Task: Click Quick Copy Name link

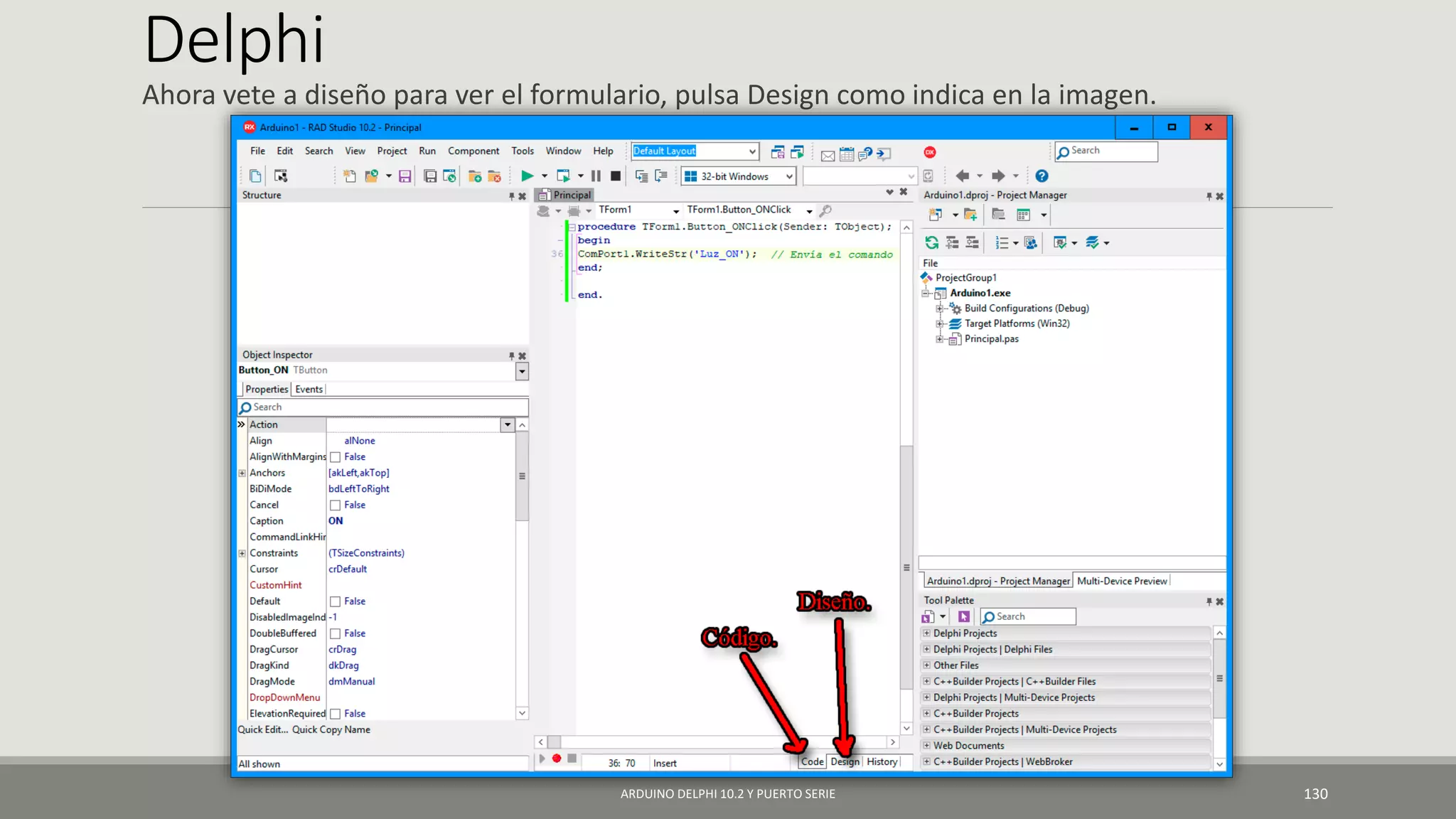Action: pos(331,729)
